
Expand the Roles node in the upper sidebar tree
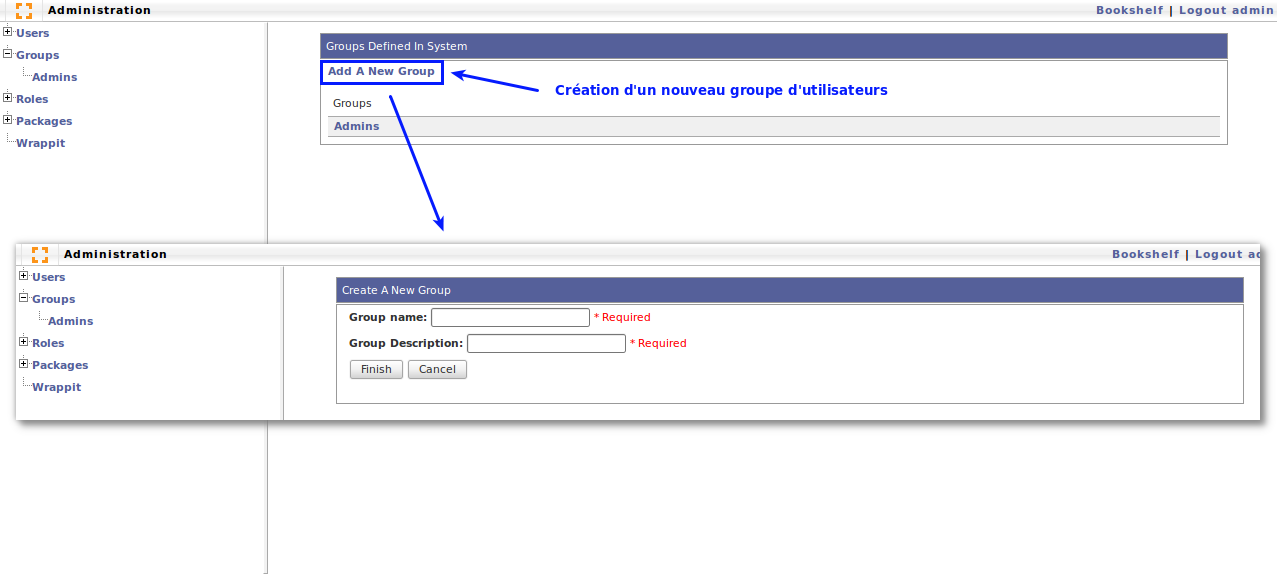pyautogui.click(x=8, y=98)
